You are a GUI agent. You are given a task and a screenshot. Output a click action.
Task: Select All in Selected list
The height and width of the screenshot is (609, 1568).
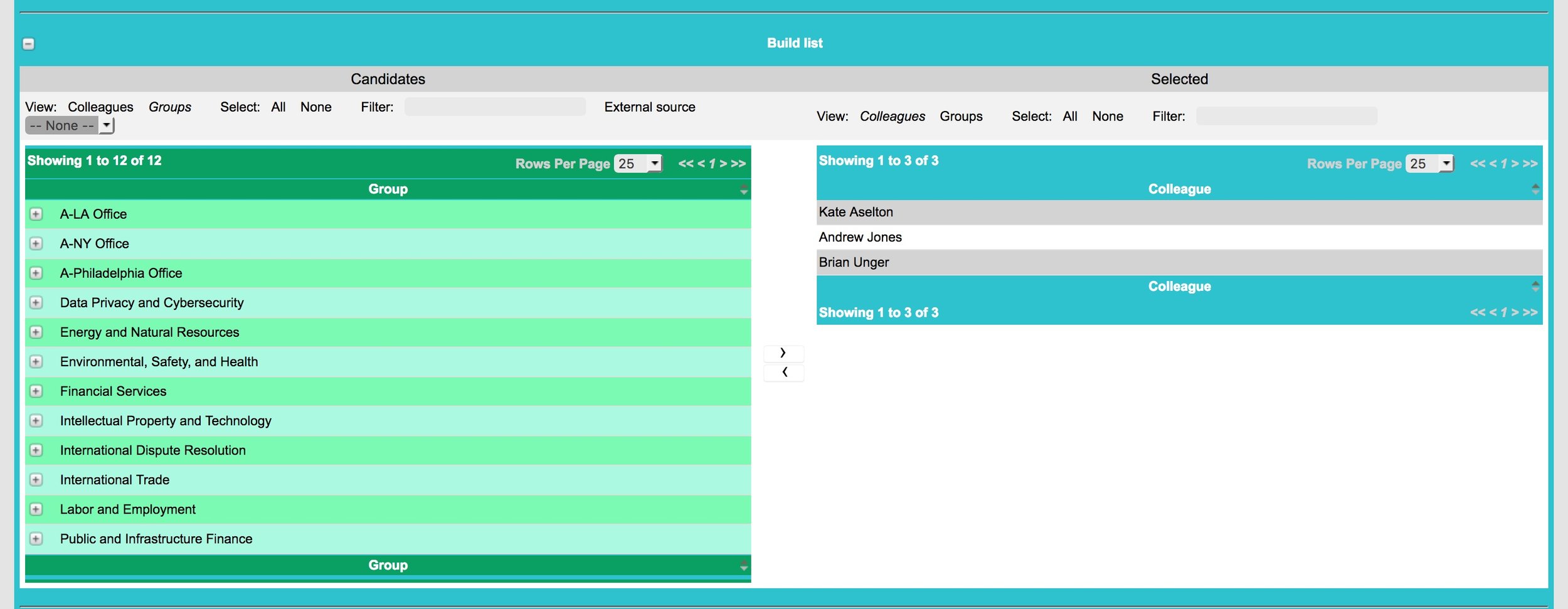coord(1070,117)
